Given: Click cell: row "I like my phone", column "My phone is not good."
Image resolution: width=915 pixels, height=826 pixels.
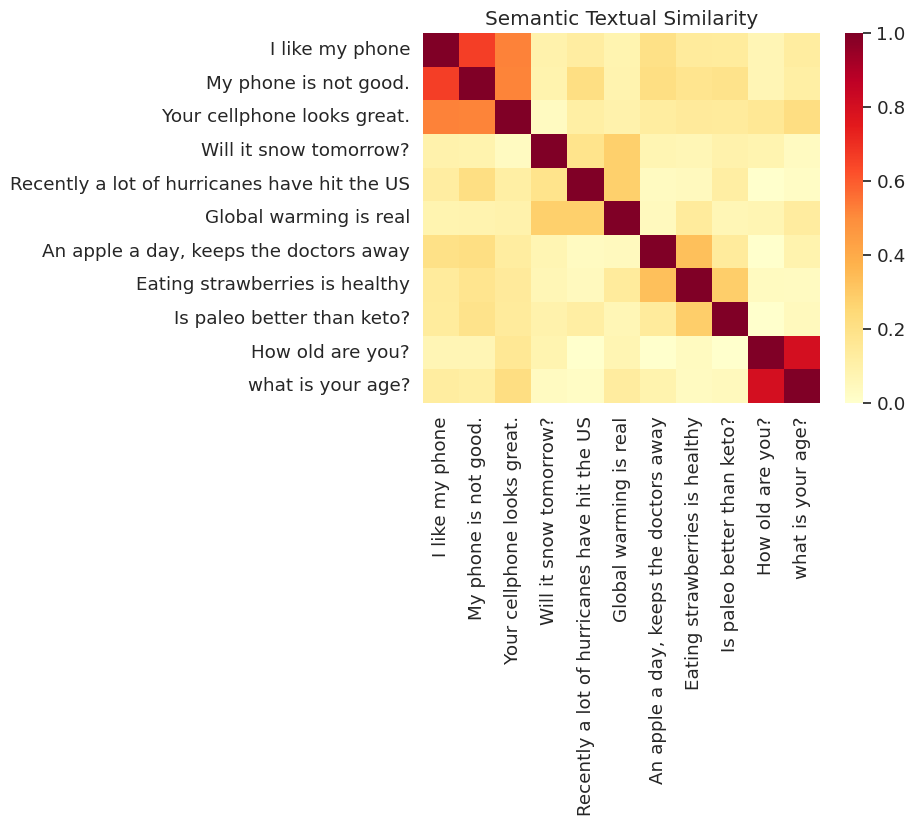Looking at the screenshot, I should coord(476,49).
